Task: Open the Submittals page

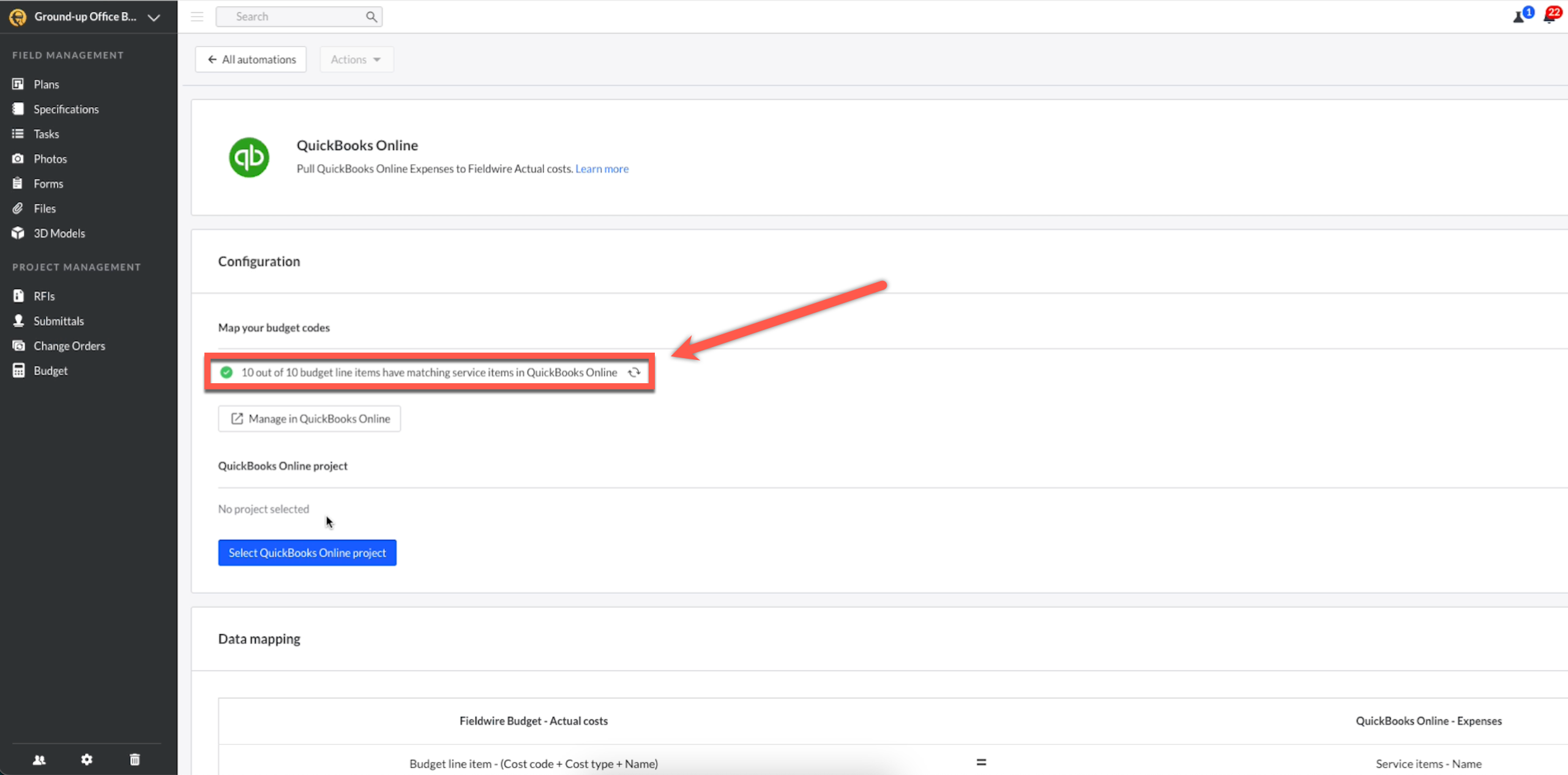Action: click(58, 321)
